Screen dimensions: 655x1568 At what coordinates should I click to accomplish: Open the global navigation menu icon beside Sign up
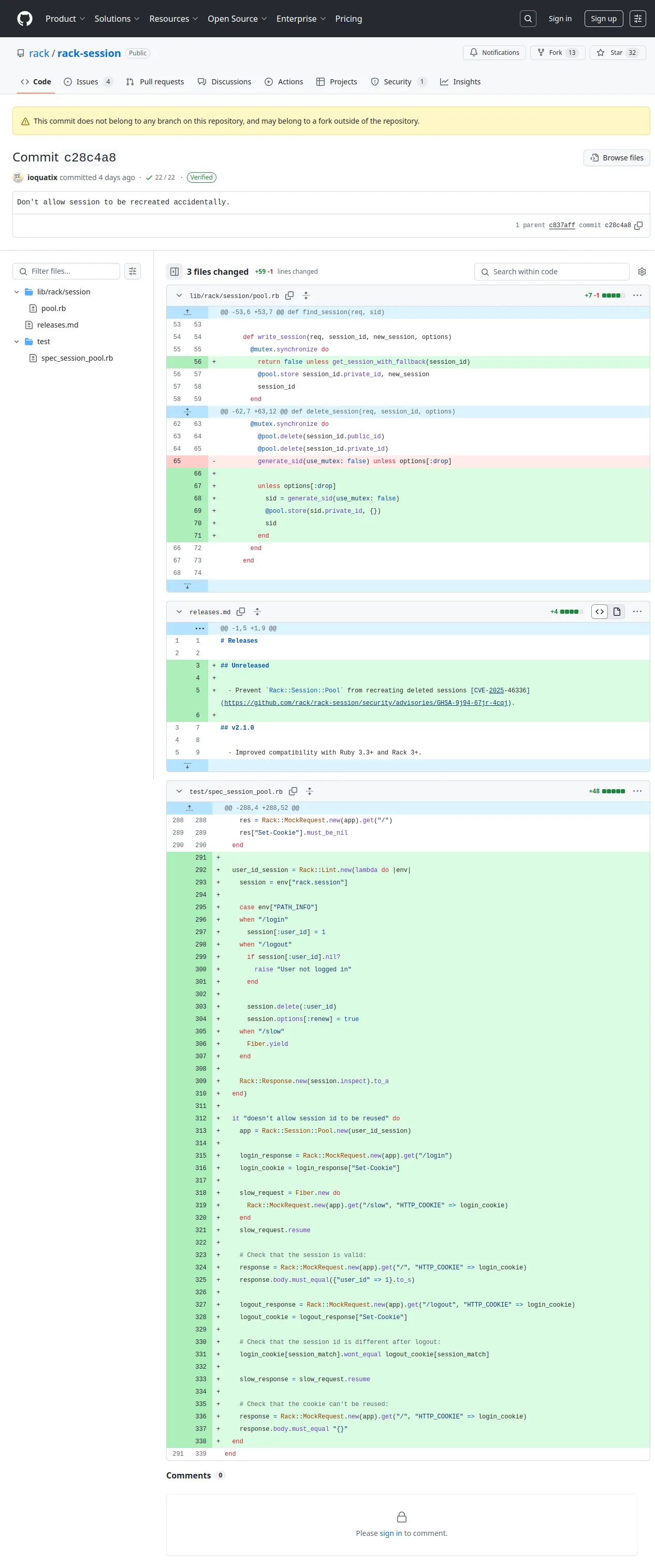(x=638, y=19)
